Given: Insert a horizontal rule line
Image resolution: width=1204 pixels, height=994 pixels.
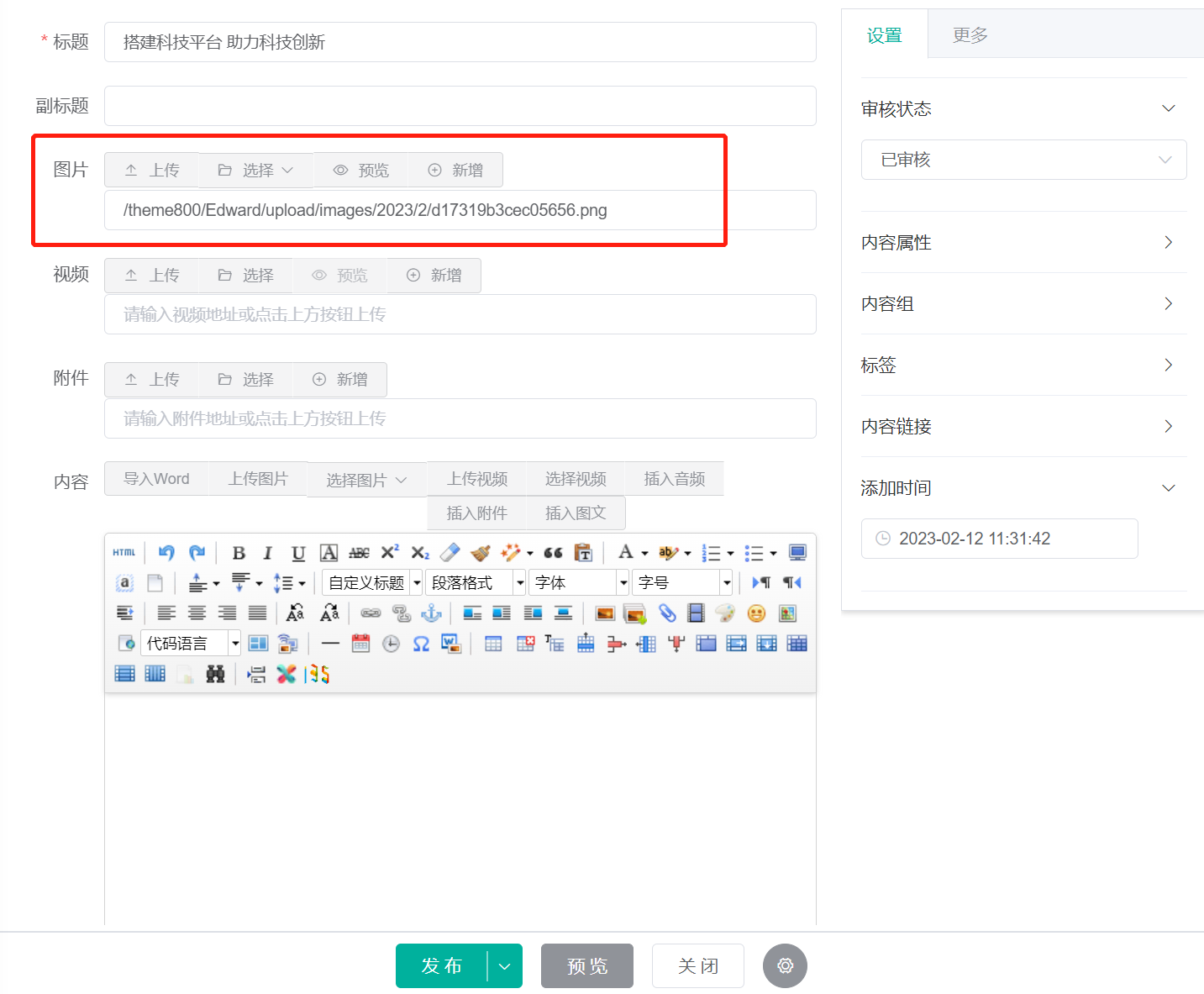Looking at the screenshot, I should [330, 644].
